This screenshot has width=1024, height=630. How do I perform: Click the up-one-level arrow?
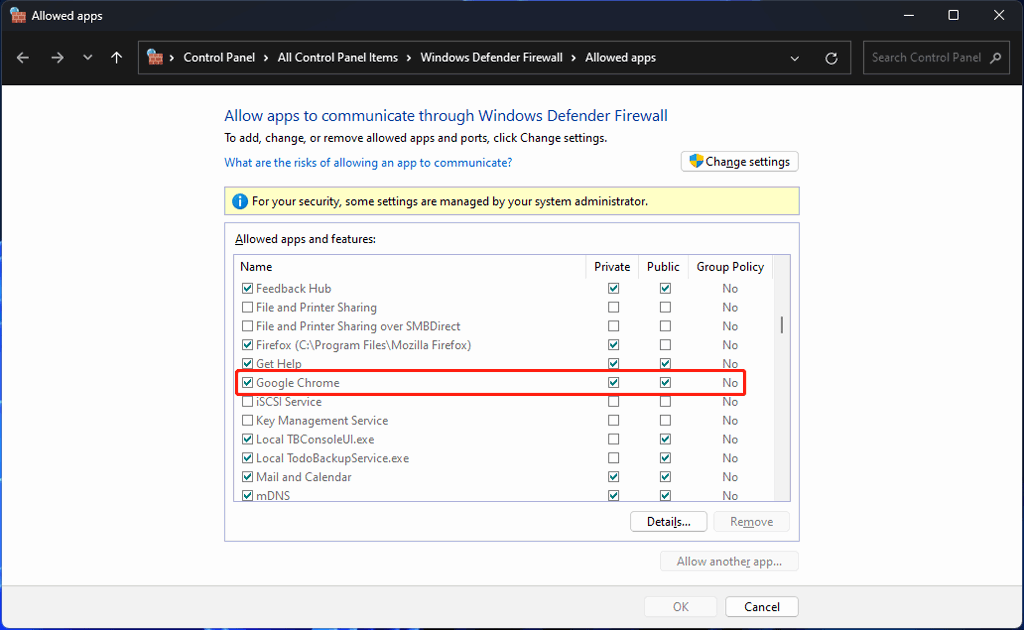click(116, 57)
